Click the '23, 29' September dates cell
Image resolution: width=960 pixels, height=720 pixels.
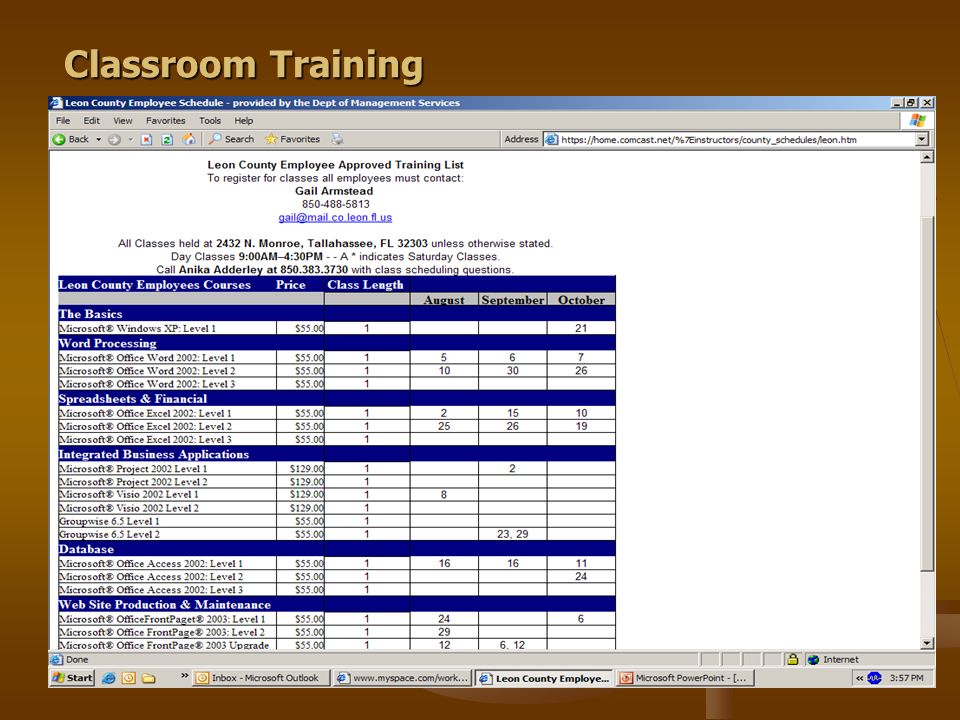512,534
